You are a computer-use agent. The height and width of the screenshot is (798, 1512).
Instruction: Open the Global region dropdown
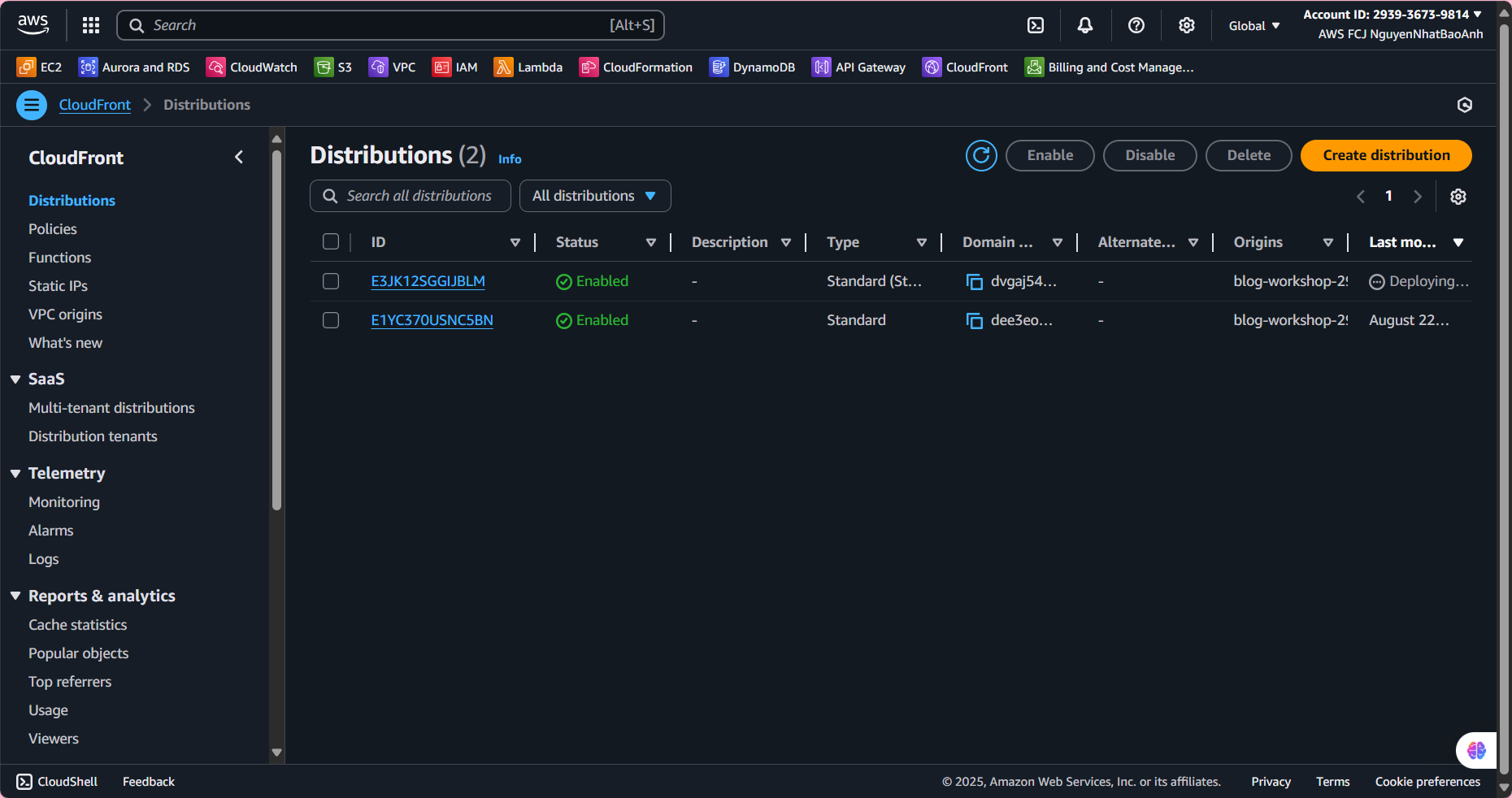(x=1253, y=26)
